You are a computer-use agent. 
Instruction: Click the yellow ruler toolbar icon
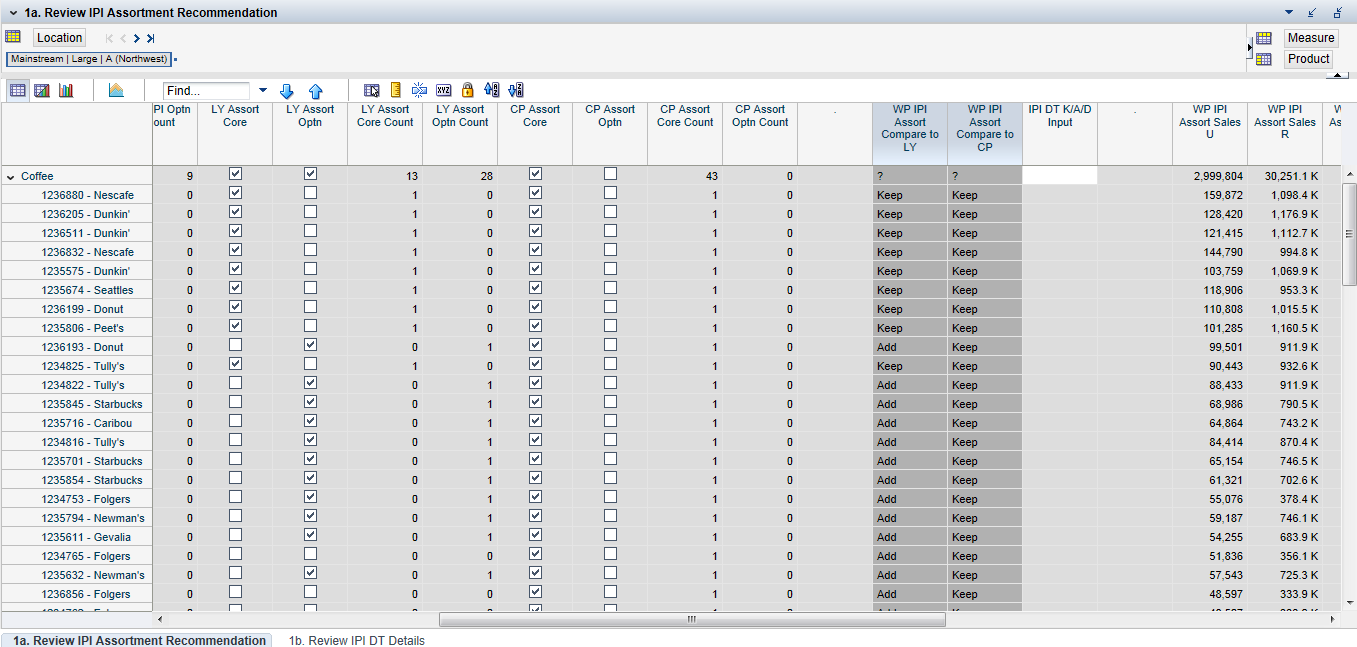[x=395, y=90]
